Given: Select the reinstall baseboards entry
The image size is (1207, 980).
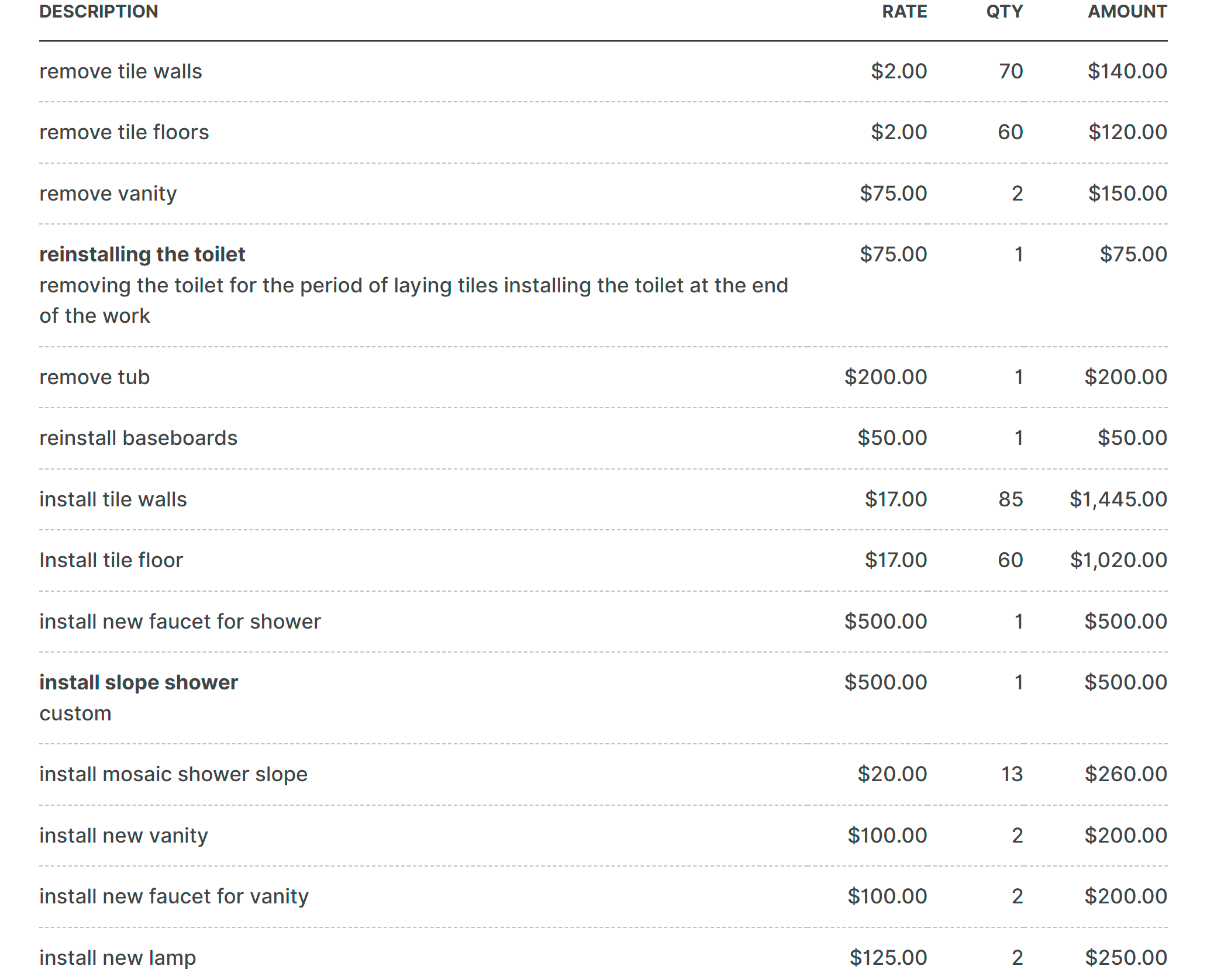Looking at the screenshot, I should coord(138,437).
